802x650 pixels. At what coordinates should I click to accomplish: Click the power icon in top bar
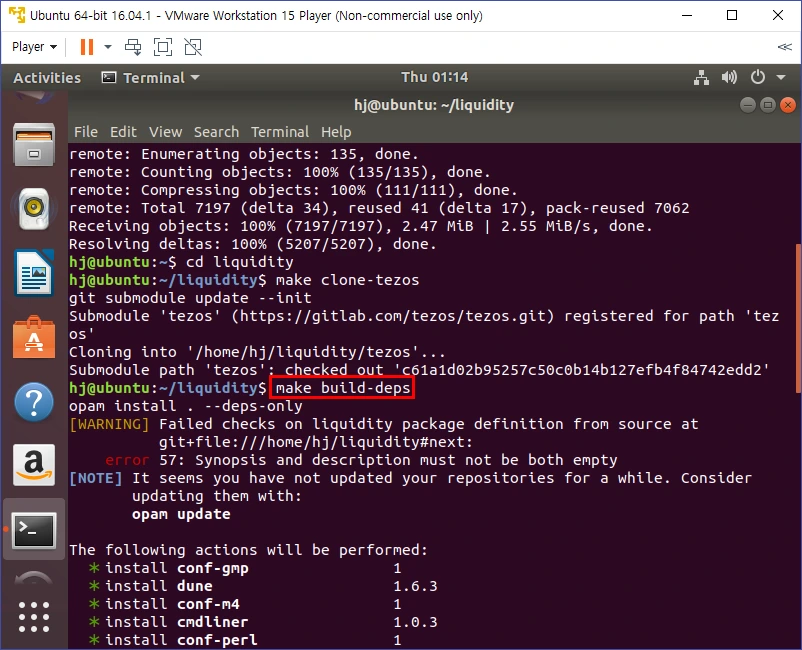point(758,78)
